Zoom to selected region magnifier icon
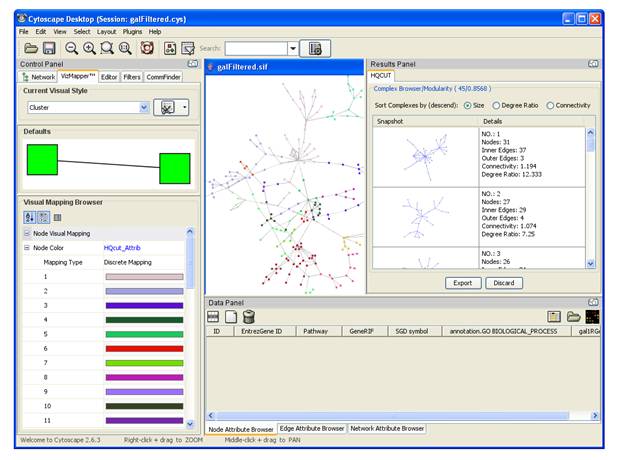Screen dimensions: 623x460 (107, 48)
